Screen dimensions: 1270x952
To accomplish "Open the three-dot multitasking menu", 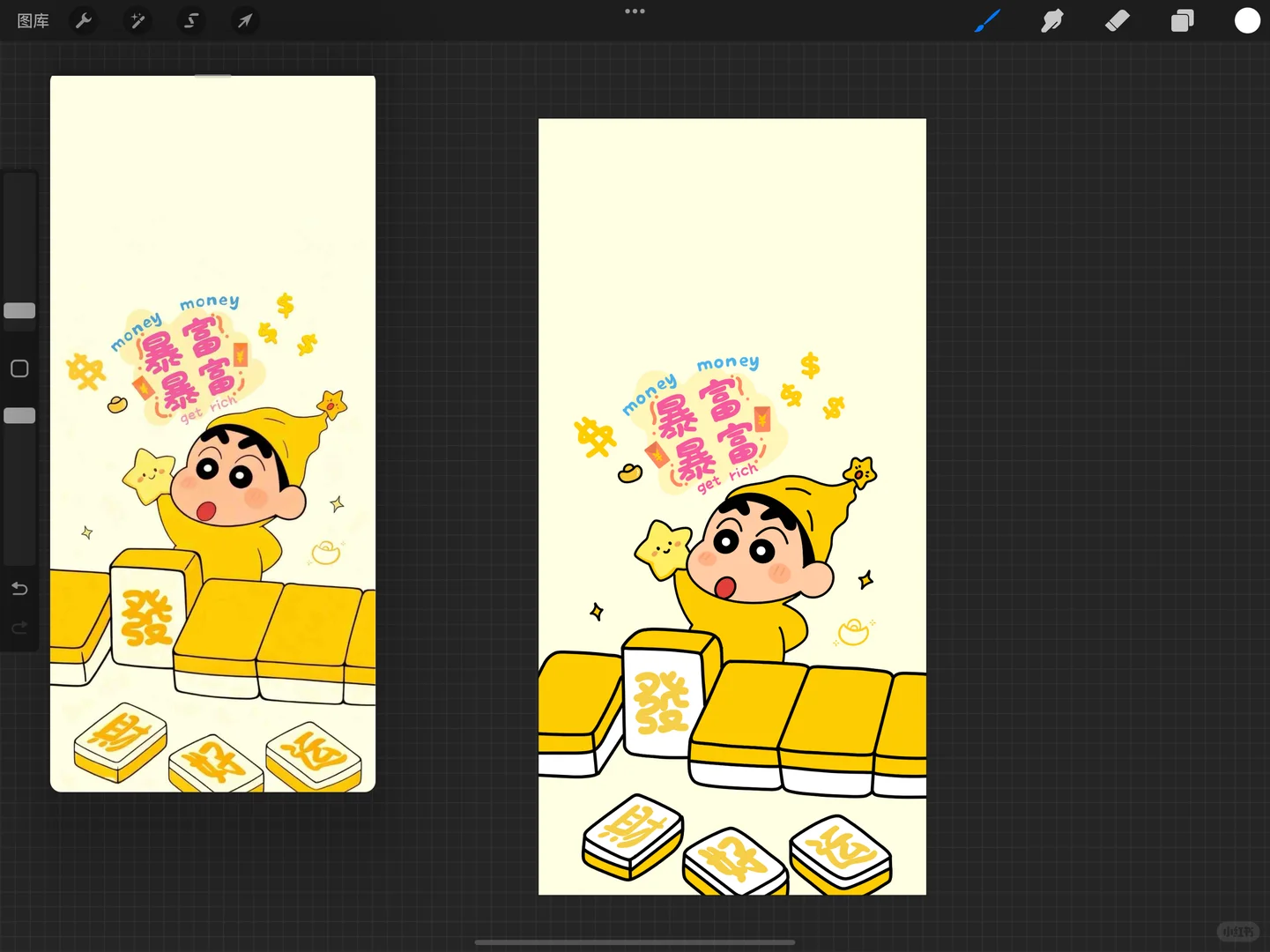I will 635,11.
